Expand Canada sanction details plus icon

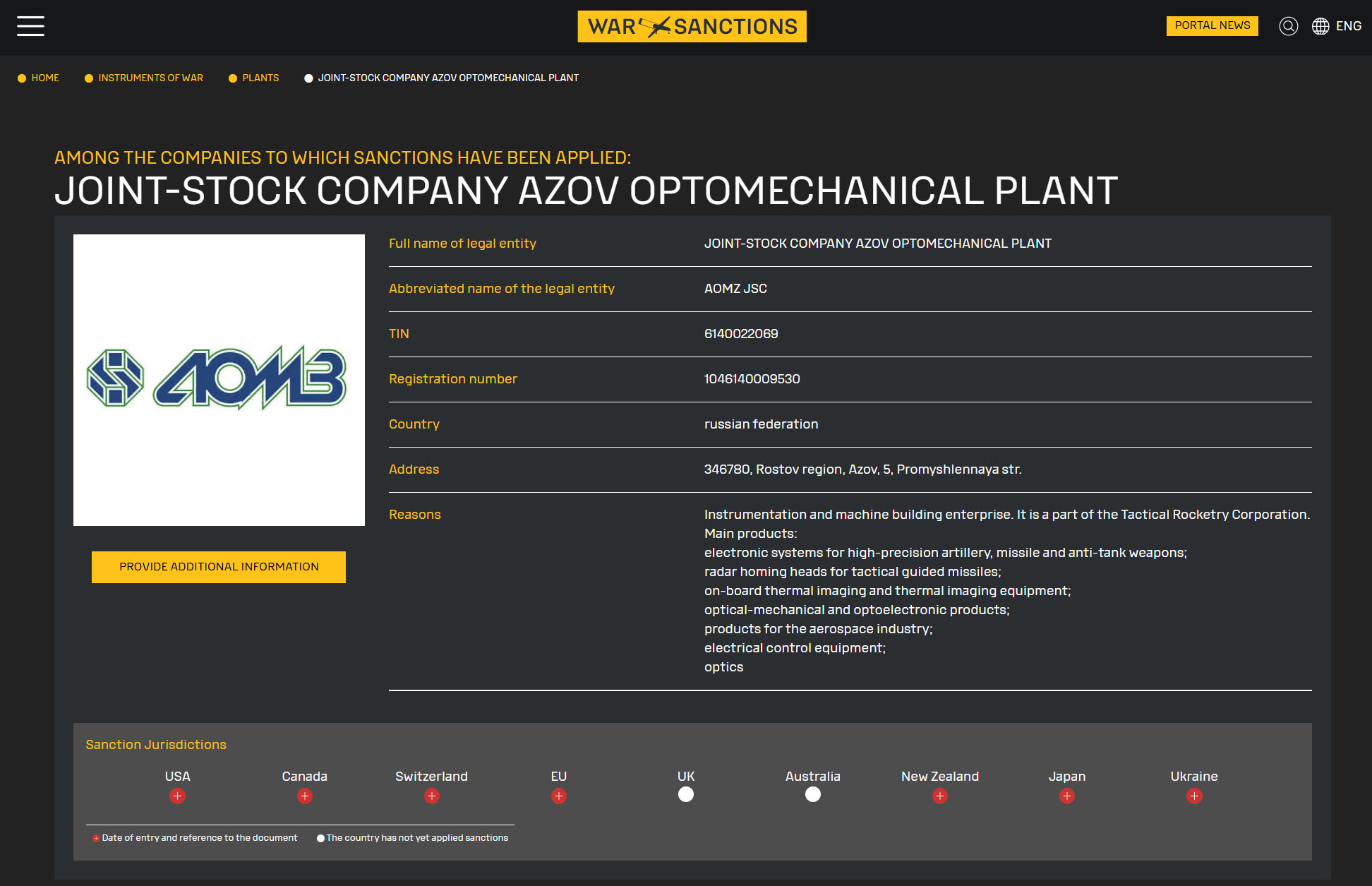(x=305, y=796)
